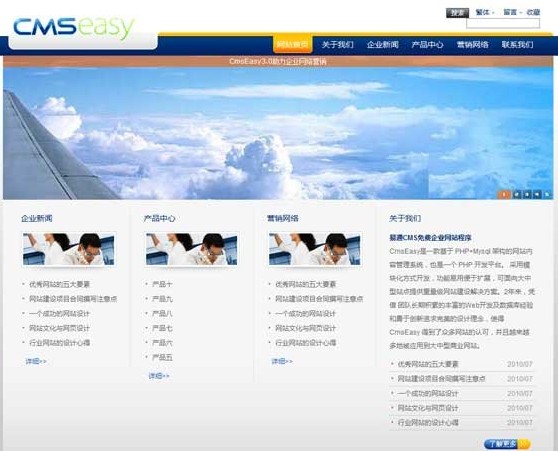
Task: Open 行业网站的设计心得 in 营销网络 list
Action: point(305,343)
